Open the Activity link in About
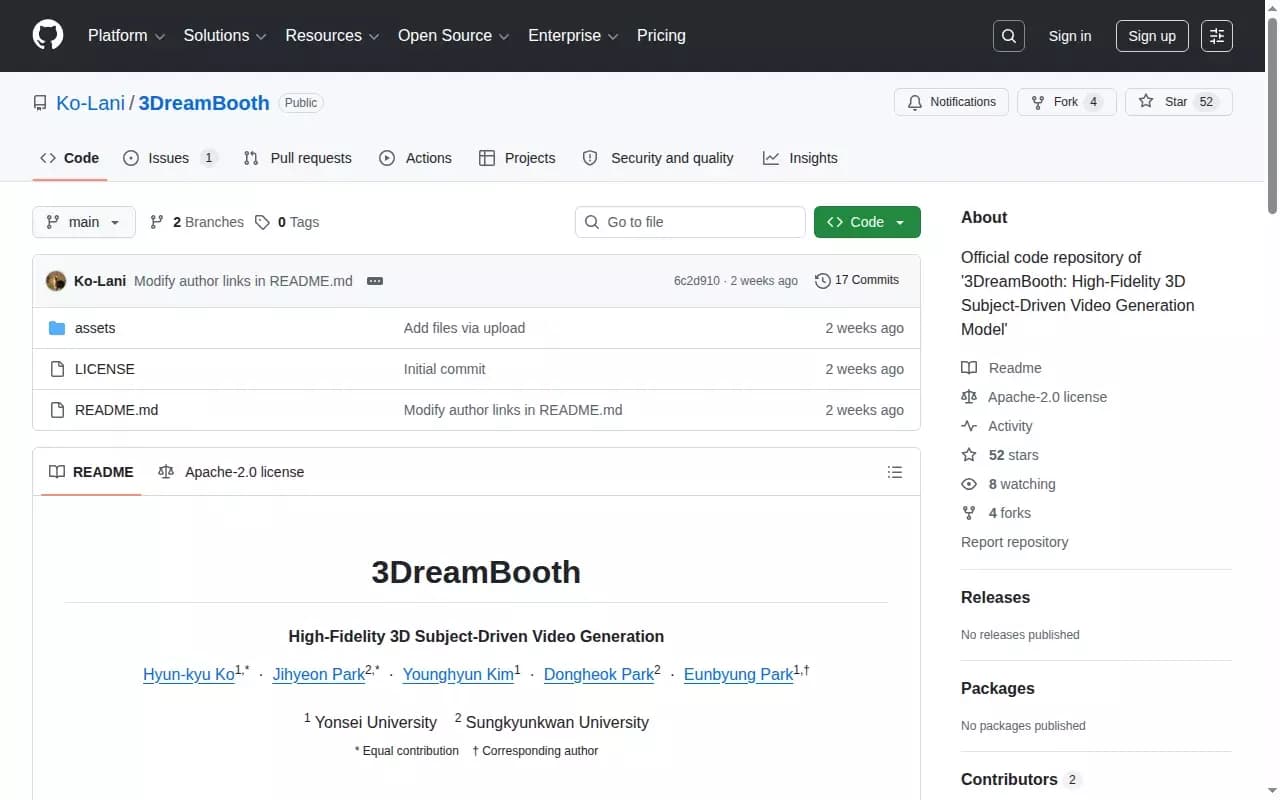 (x=996, y=426)
